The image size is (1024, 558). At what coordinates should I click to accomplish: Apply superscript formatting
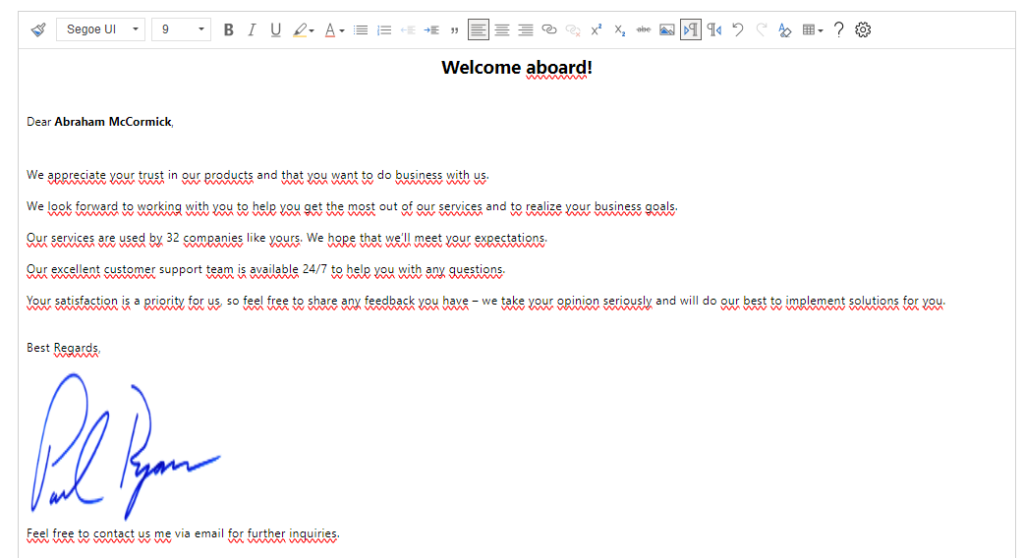[596, 29]
